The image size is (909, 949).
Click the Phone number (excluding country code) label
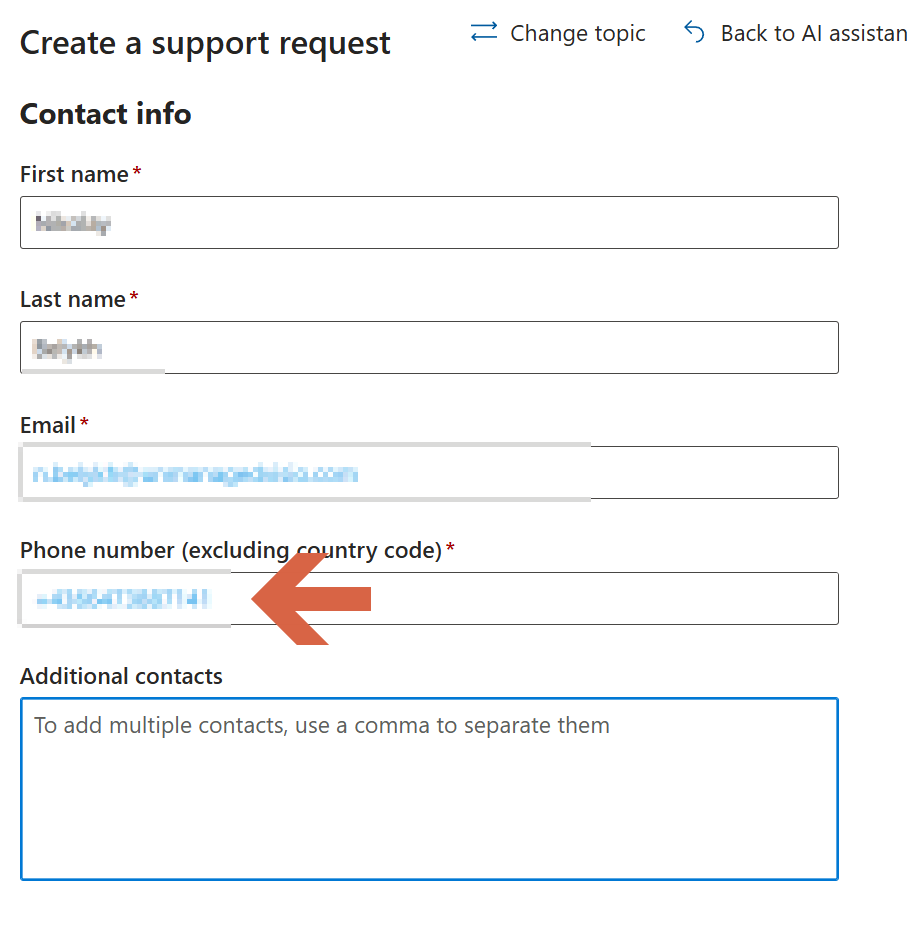click(x=231, y=551)
